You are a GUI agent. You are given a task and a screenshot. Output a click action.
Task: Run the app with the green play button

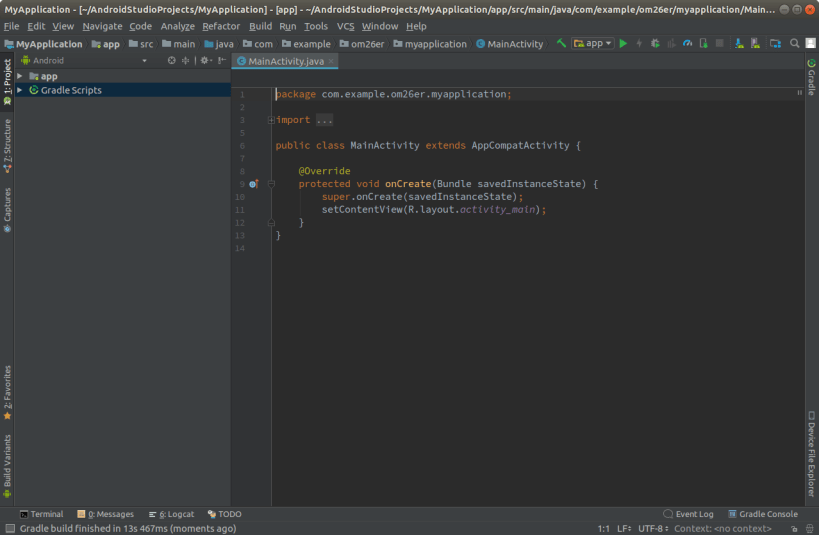(x=623, y=44)
